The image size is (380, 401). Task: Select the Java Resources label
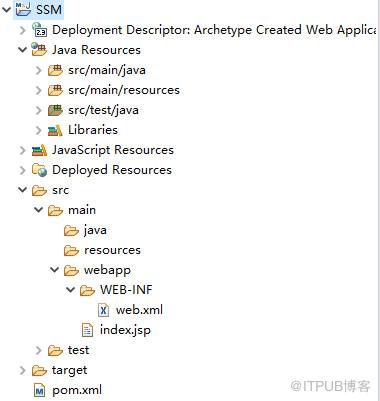click(x=96, y=50)
